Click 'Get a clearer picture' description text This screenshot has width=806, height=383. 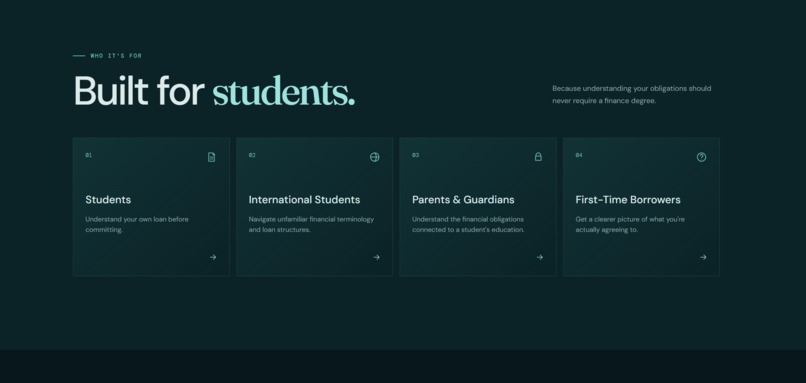pos(630,225)
